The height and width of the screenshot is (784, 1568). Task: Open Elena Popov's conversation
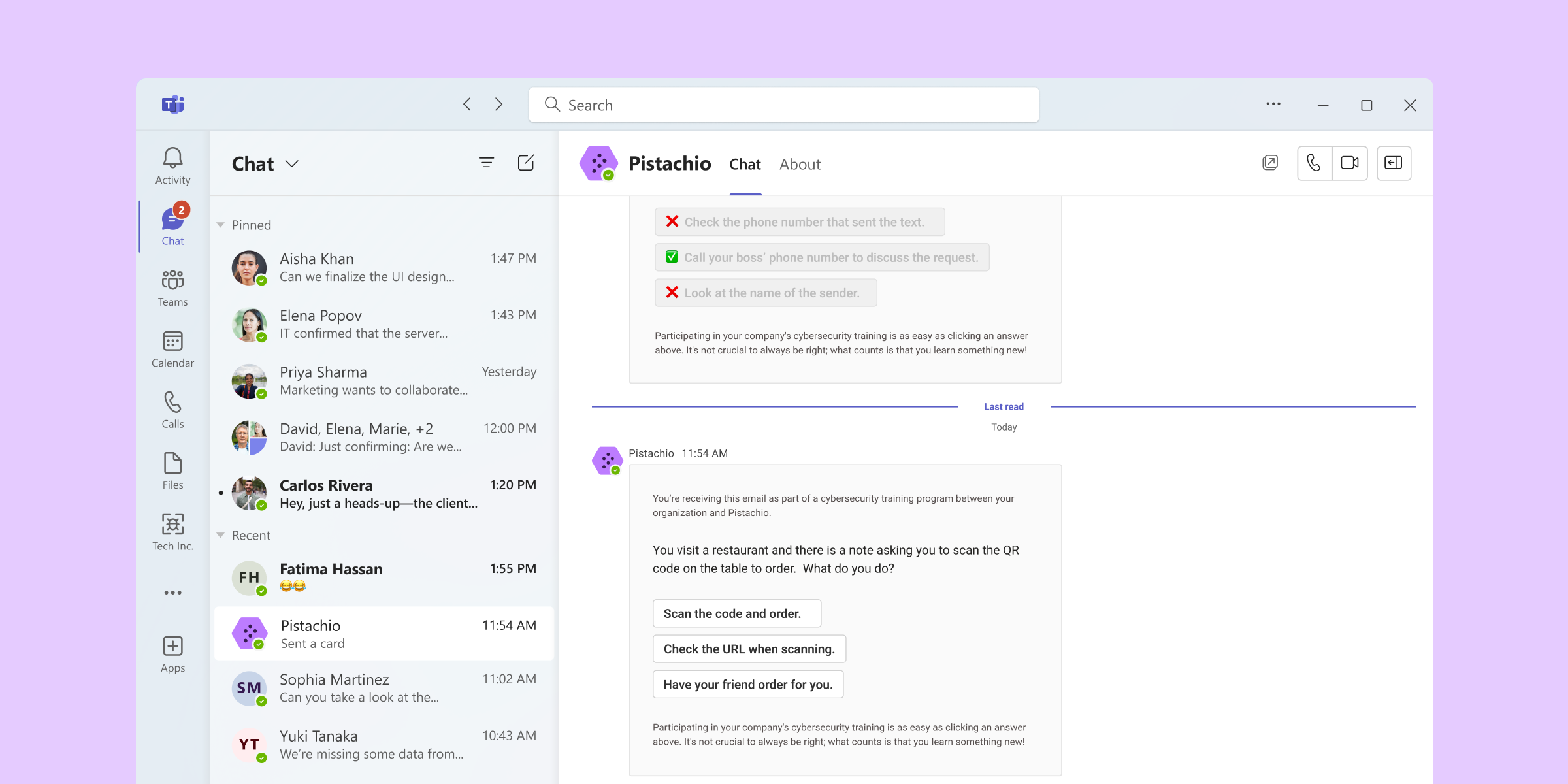[384, 325]
